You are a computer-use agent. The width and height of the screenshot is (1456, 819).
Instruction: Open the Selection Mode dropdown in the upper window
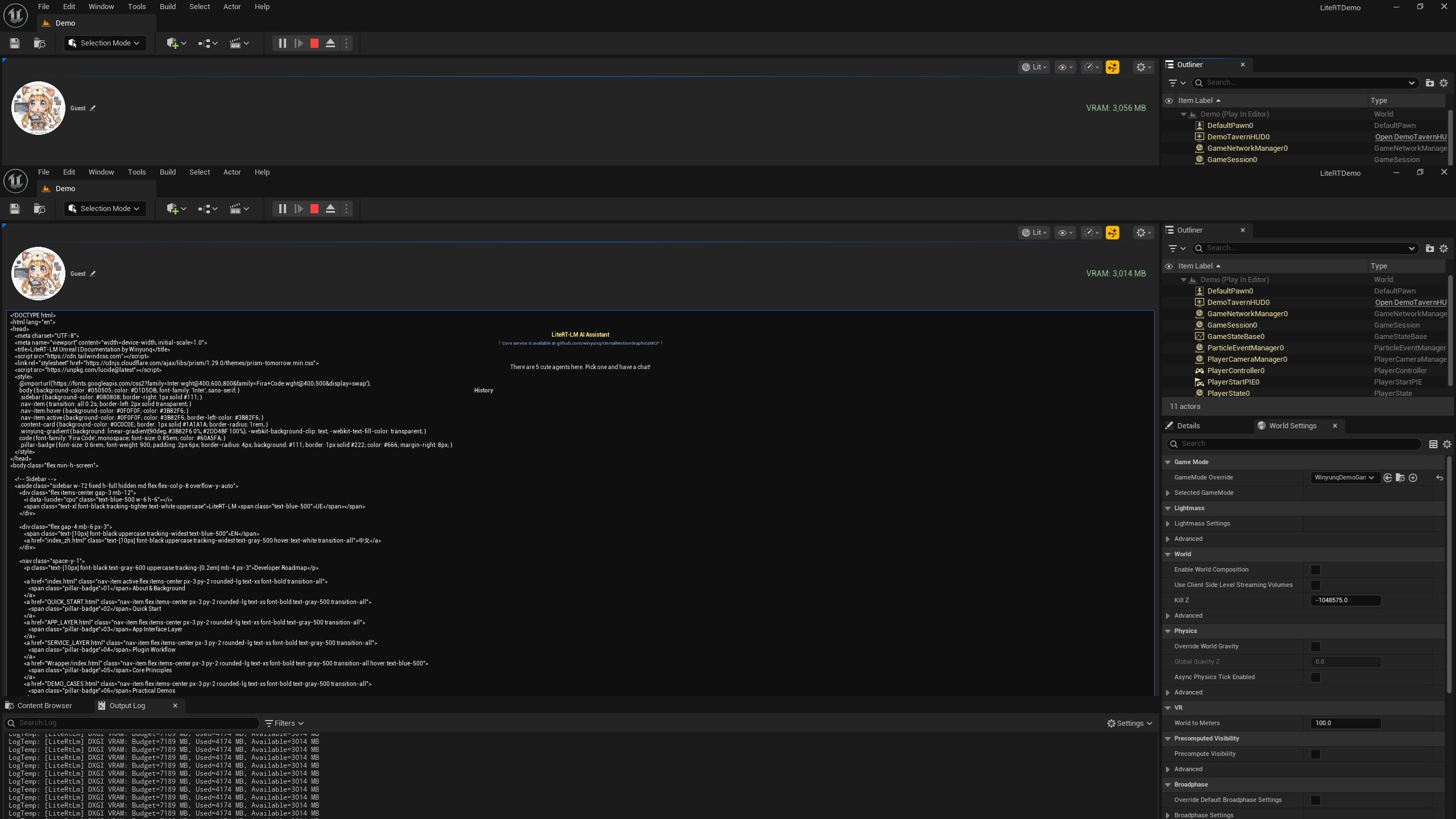(x=105, y=43)
